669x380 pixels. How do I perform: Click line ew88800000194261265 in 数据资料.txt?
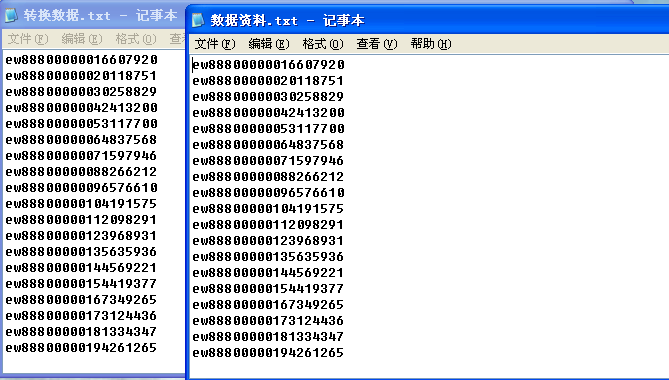(x=268, y=353)
